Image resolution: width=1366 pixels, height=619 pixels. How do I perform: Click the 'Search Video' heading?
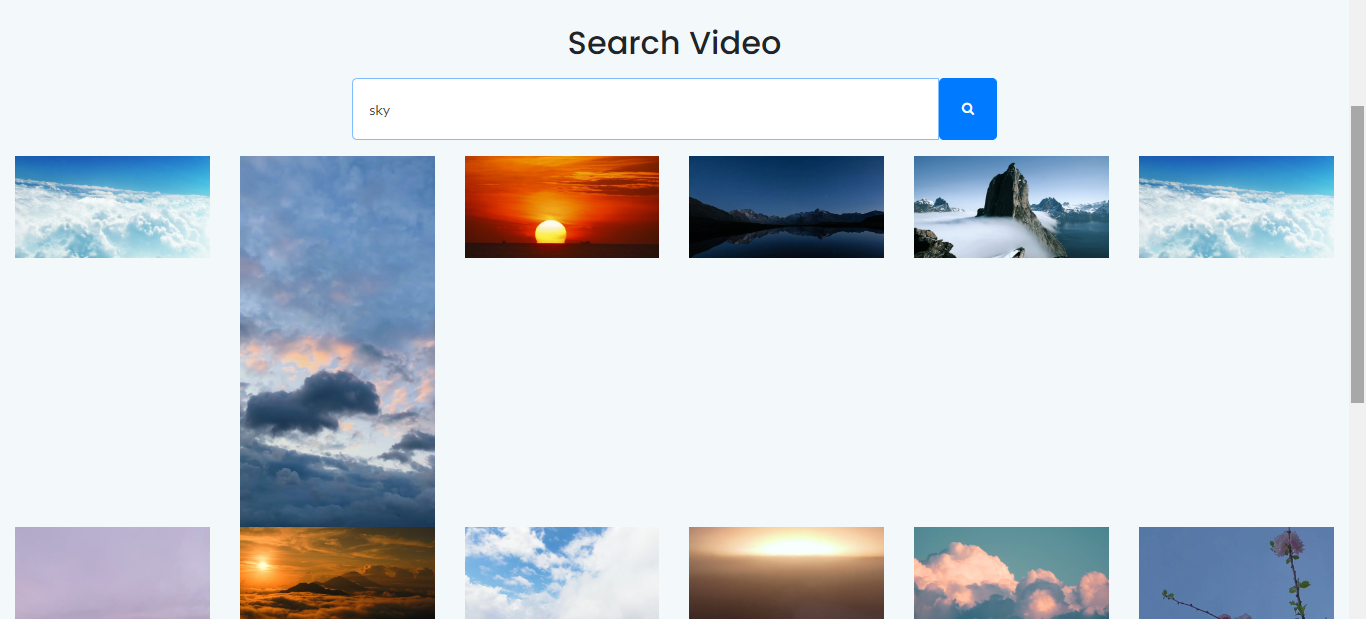pyautogui.click(x=674, y=43)
